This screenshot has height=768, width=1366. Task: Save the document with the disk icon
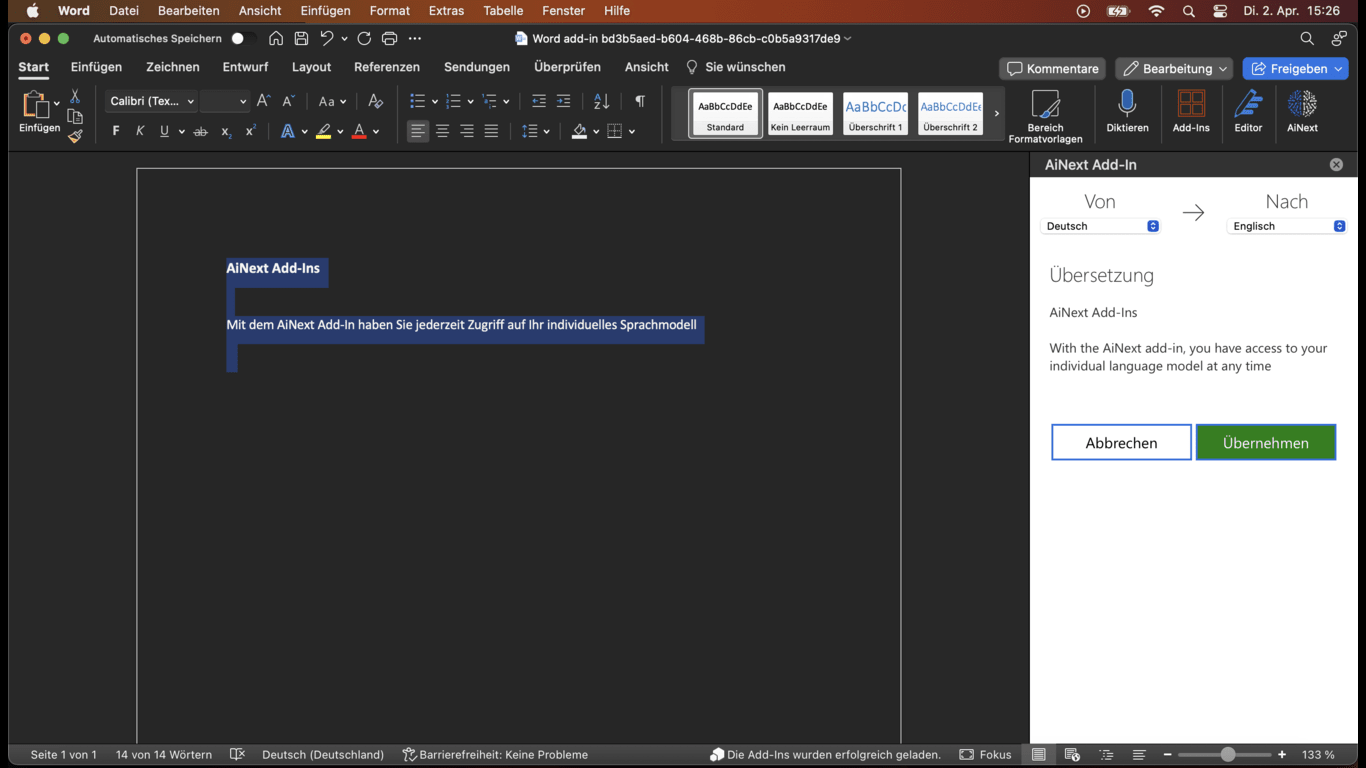point(301,38)
